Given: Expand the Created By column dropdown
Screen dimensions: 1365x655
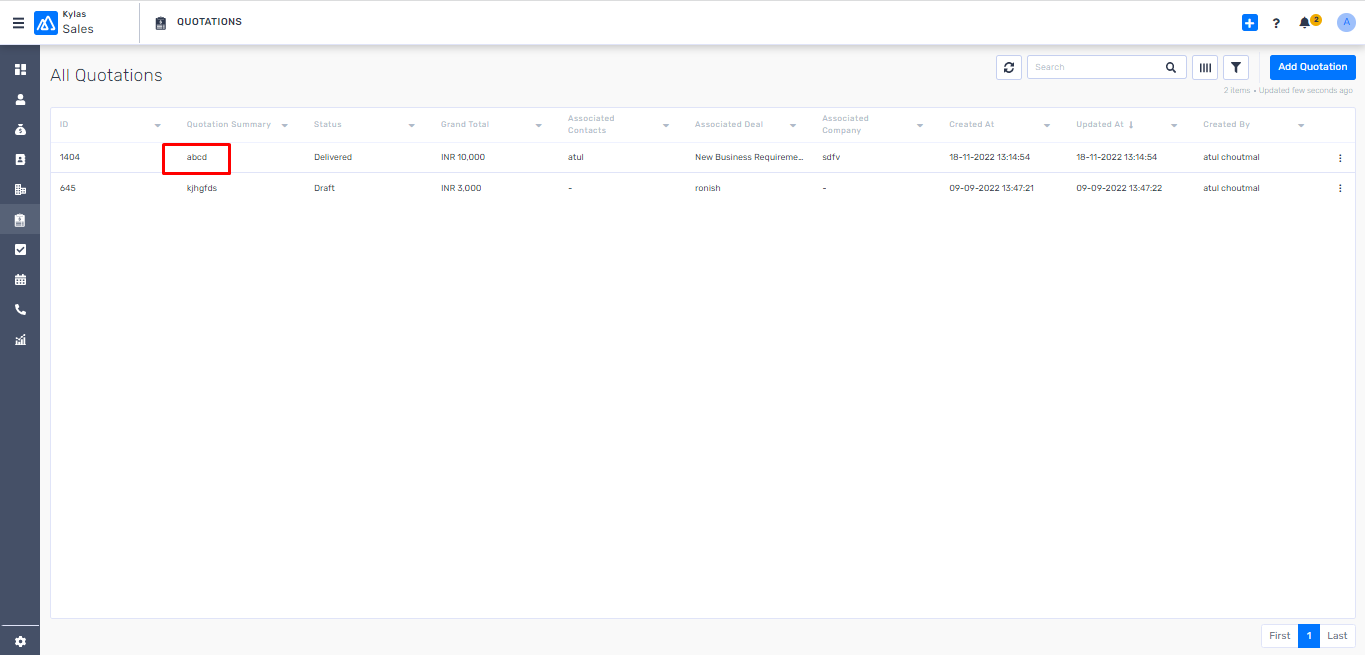Looking at the screenshot, I should click(x=1301, y=125).
